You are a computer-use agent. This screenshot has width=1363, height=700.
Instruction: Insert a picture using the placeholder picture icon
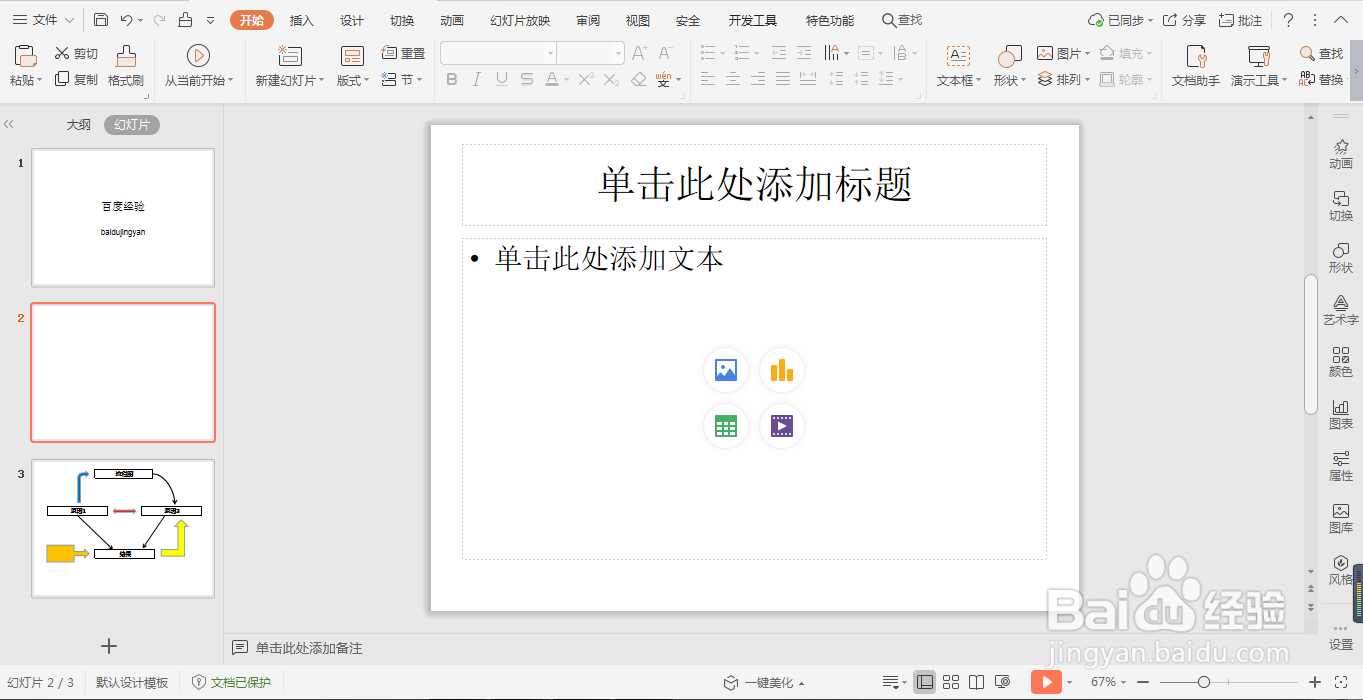[x=725, y=370]
